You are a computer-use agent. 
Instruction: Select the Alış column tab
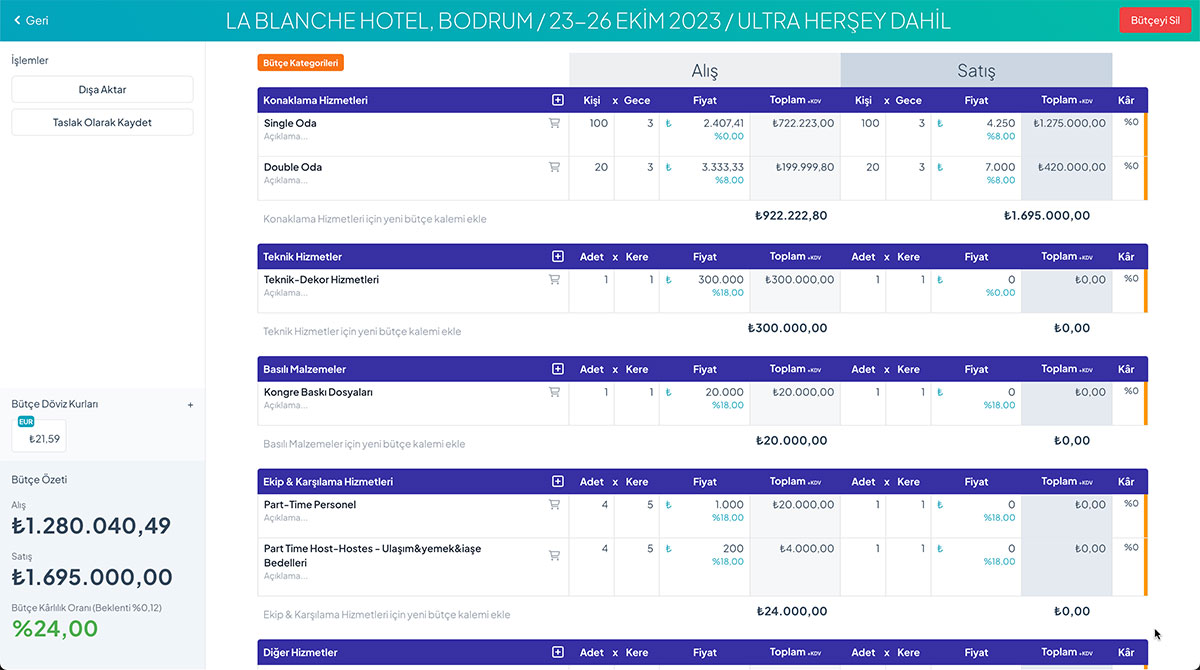point(704,71)
